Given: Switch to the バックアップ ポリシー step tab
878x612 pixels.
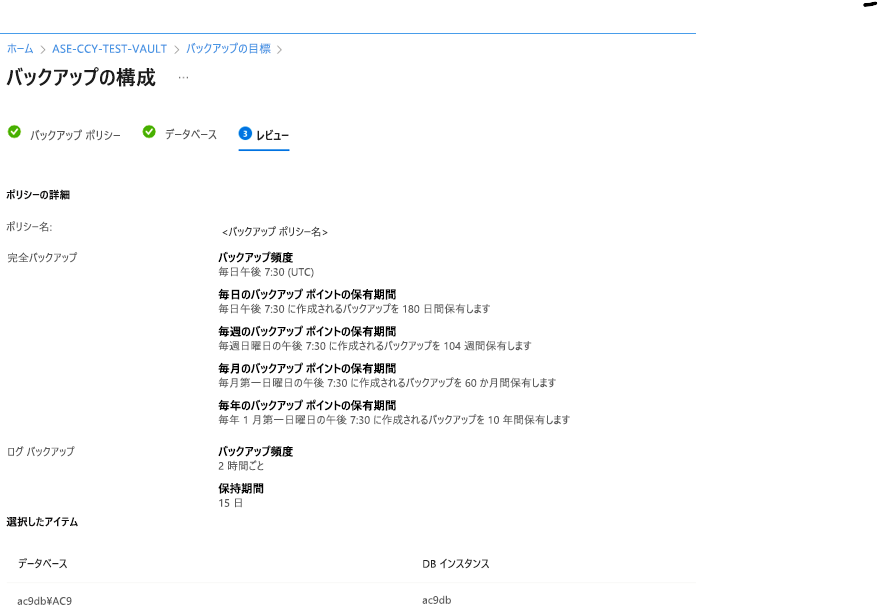Looking at the screenshot, I should coord(75,134).
